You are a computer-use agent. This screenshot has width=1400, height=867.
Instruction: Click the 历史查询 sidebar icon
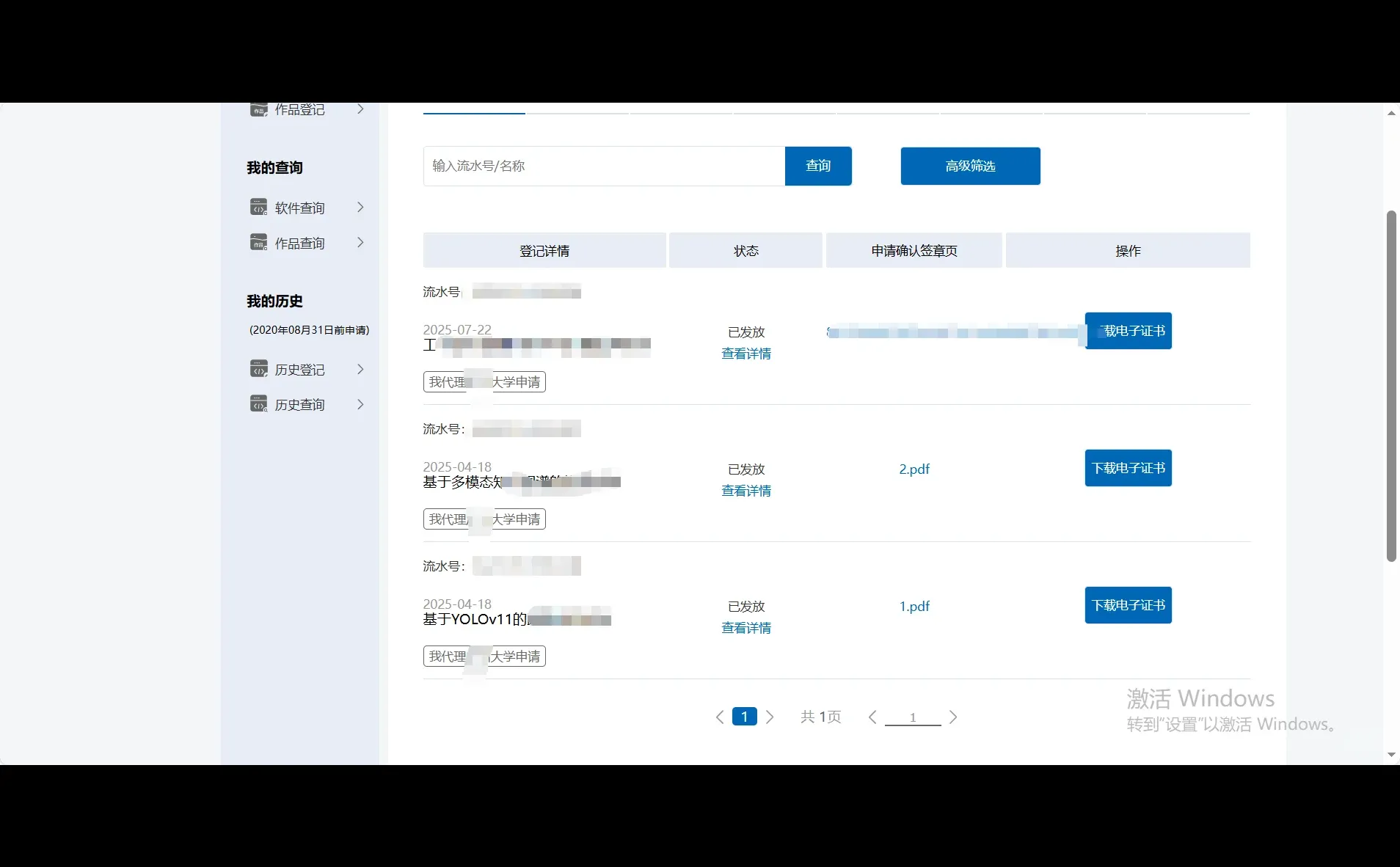pos(258,404)
